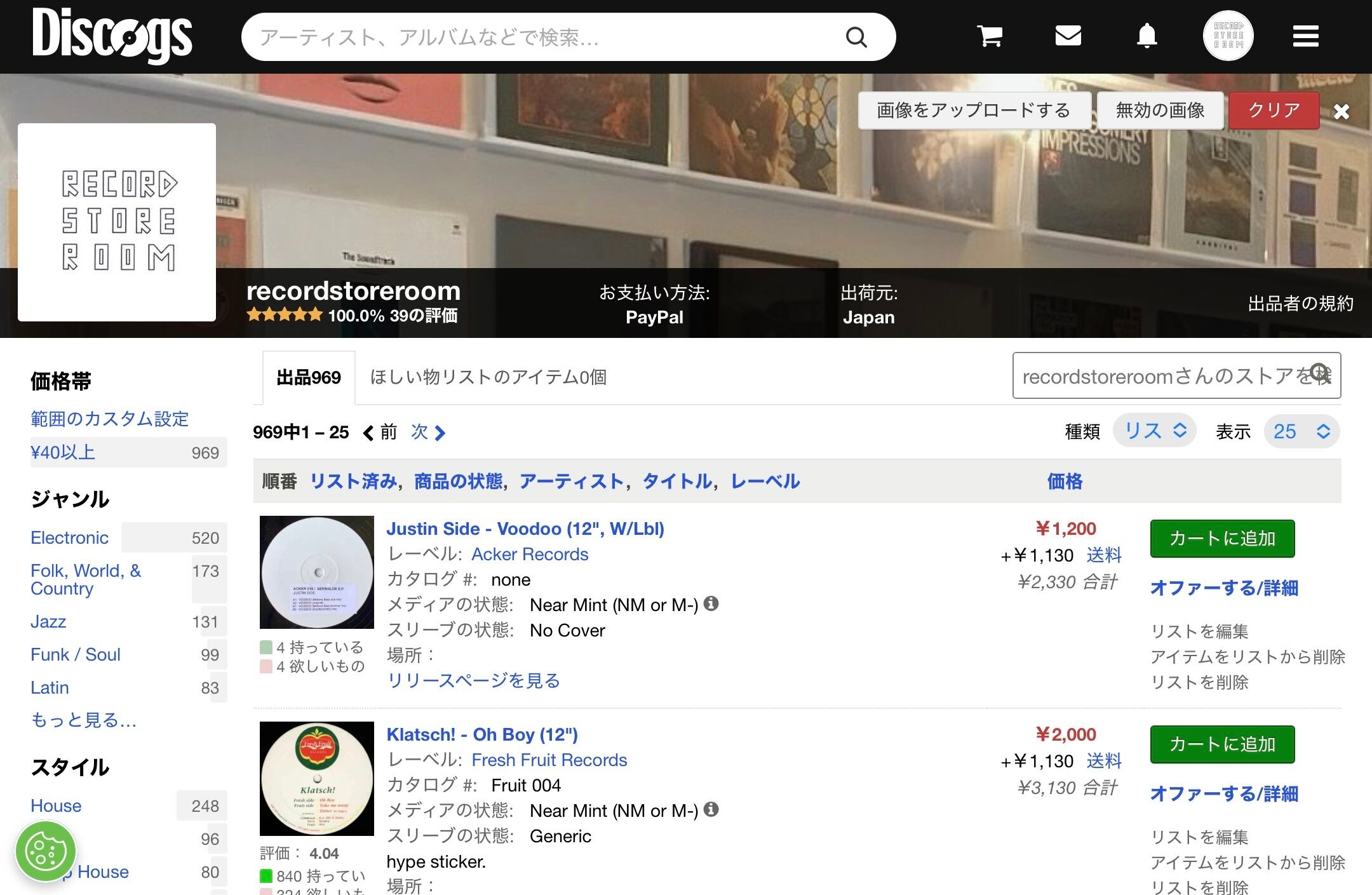
Task: Open the shopping cart icon
Action: (x=990, y=36)
